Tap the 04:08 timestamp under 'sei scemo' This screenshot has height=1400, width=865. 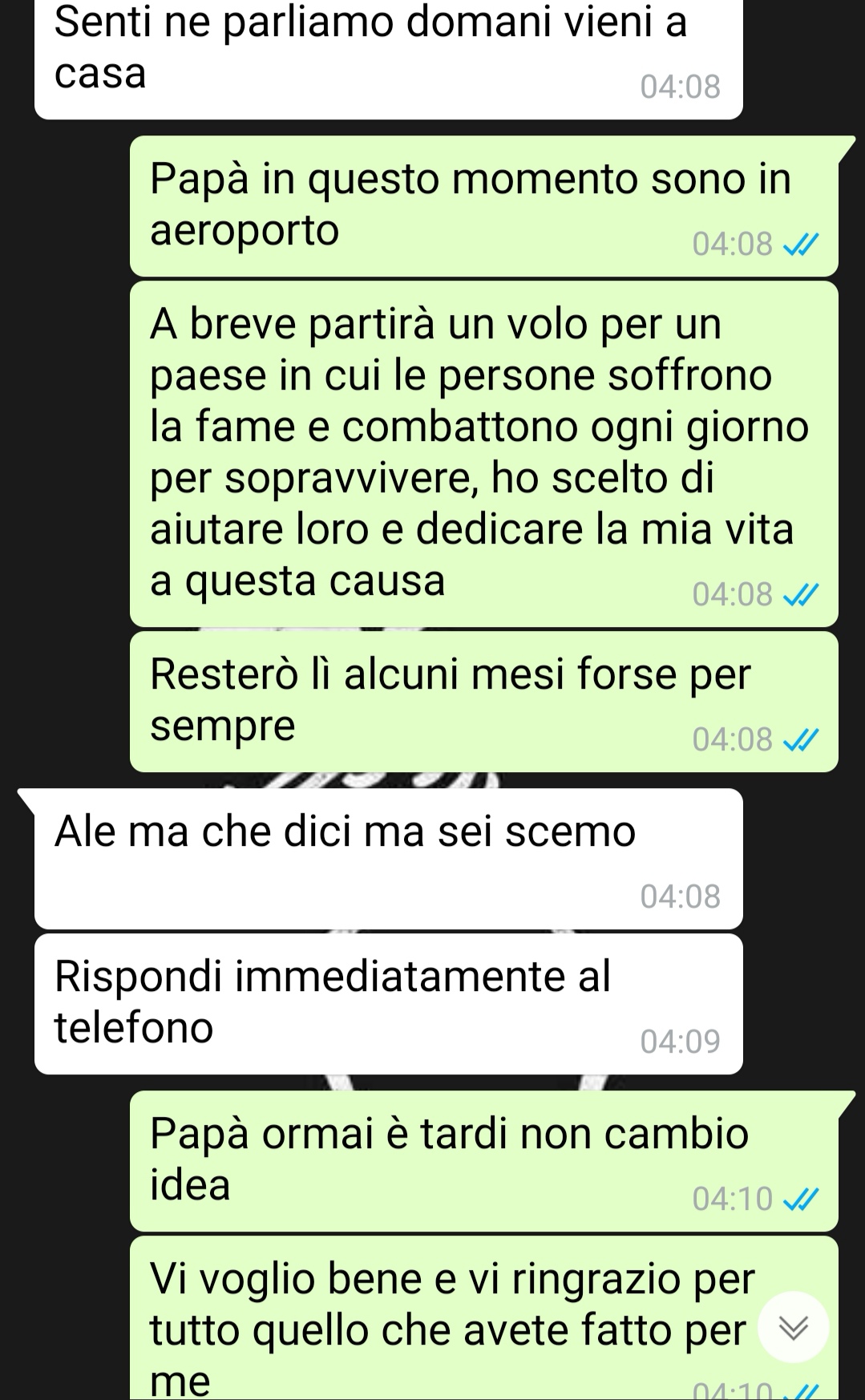coord(681,896)
